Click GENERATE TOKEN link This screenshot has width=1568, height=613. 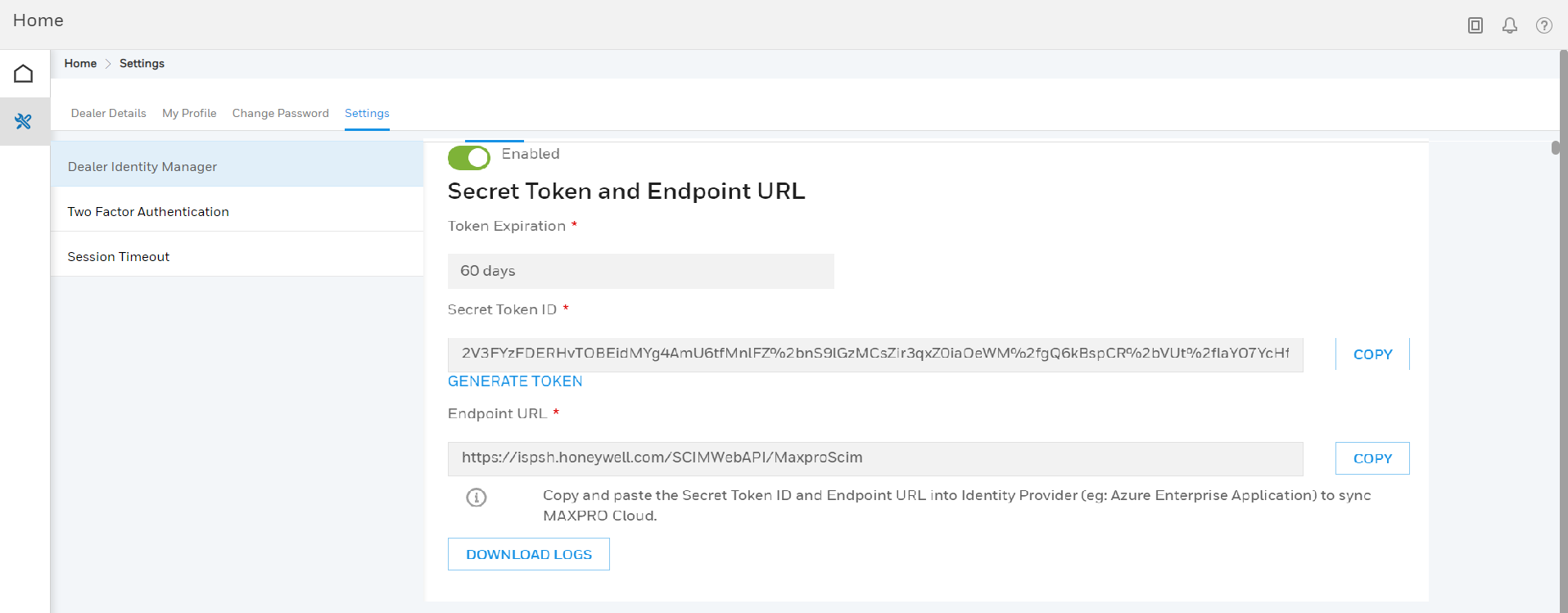click(x=515, y=381)
